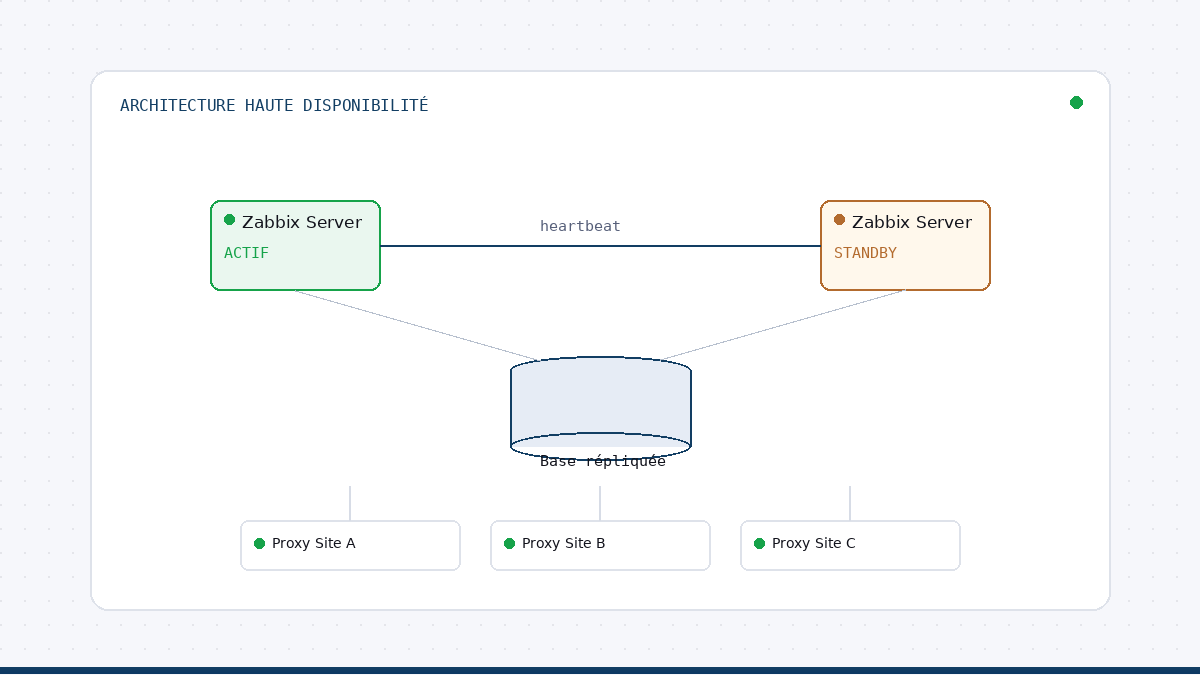Click the green dot on the active Zabbix Server

229,219
